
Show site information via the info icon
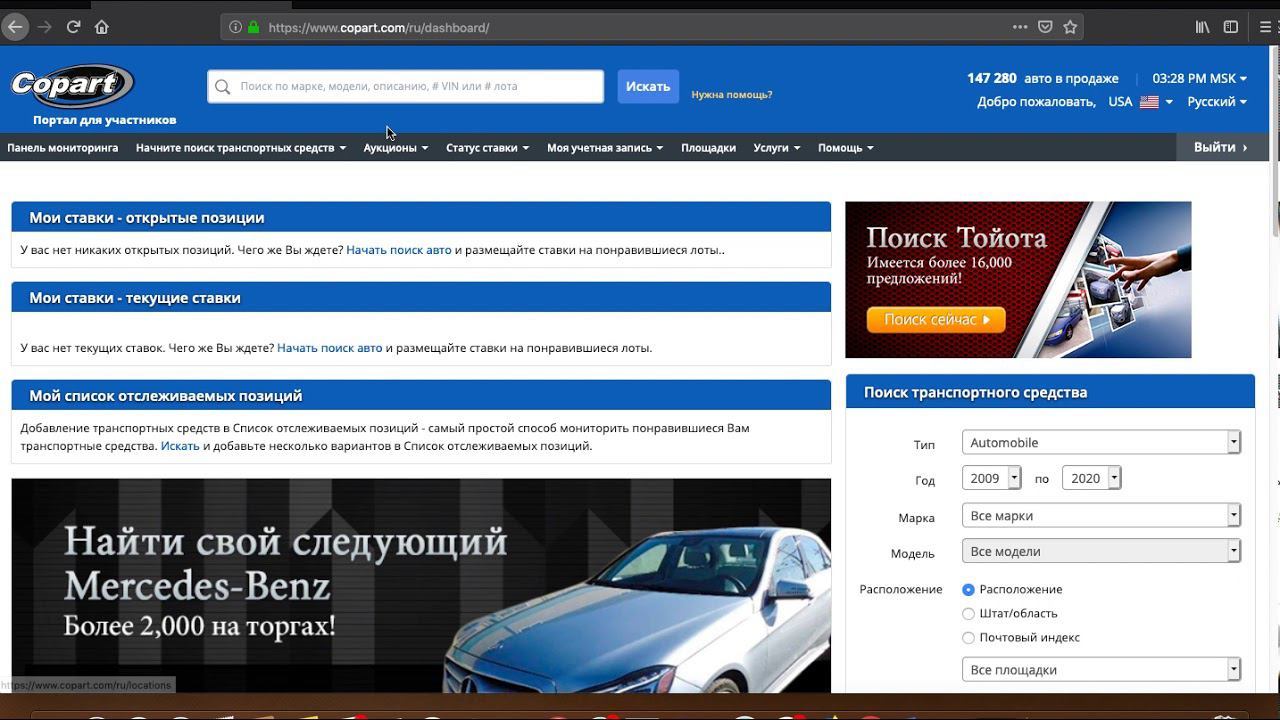coord(236,27)
